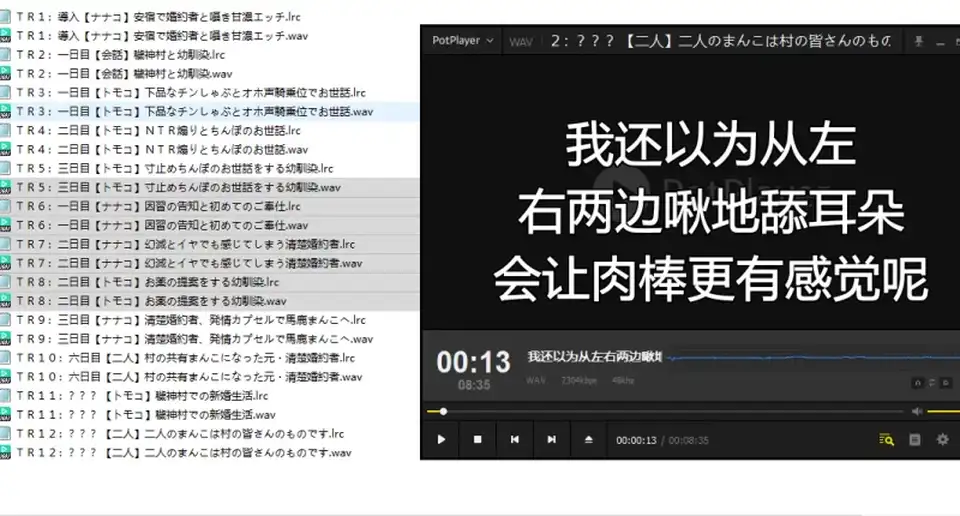
Task: Select the TR7 .wav file media icon
Action: [x=6, y=263]
